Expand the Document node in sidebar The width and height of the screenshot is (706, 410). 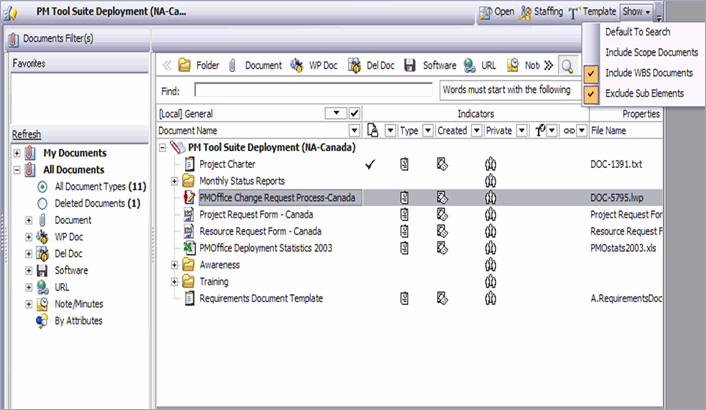coord(29,221)
